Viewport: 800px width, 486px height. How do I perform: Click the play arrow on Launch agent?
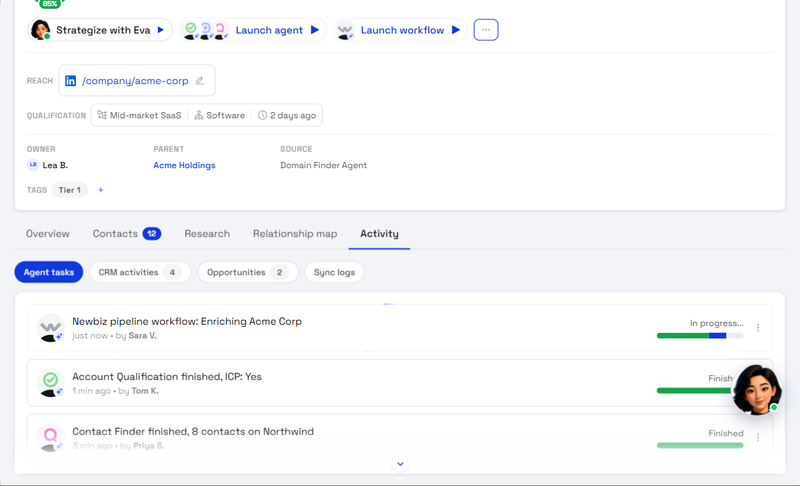coord(315,30)
